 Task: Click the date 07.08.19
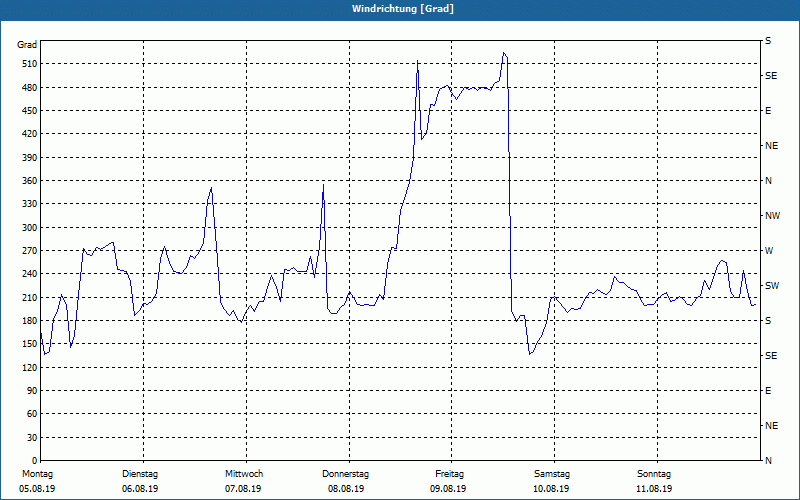pos(243,489)
